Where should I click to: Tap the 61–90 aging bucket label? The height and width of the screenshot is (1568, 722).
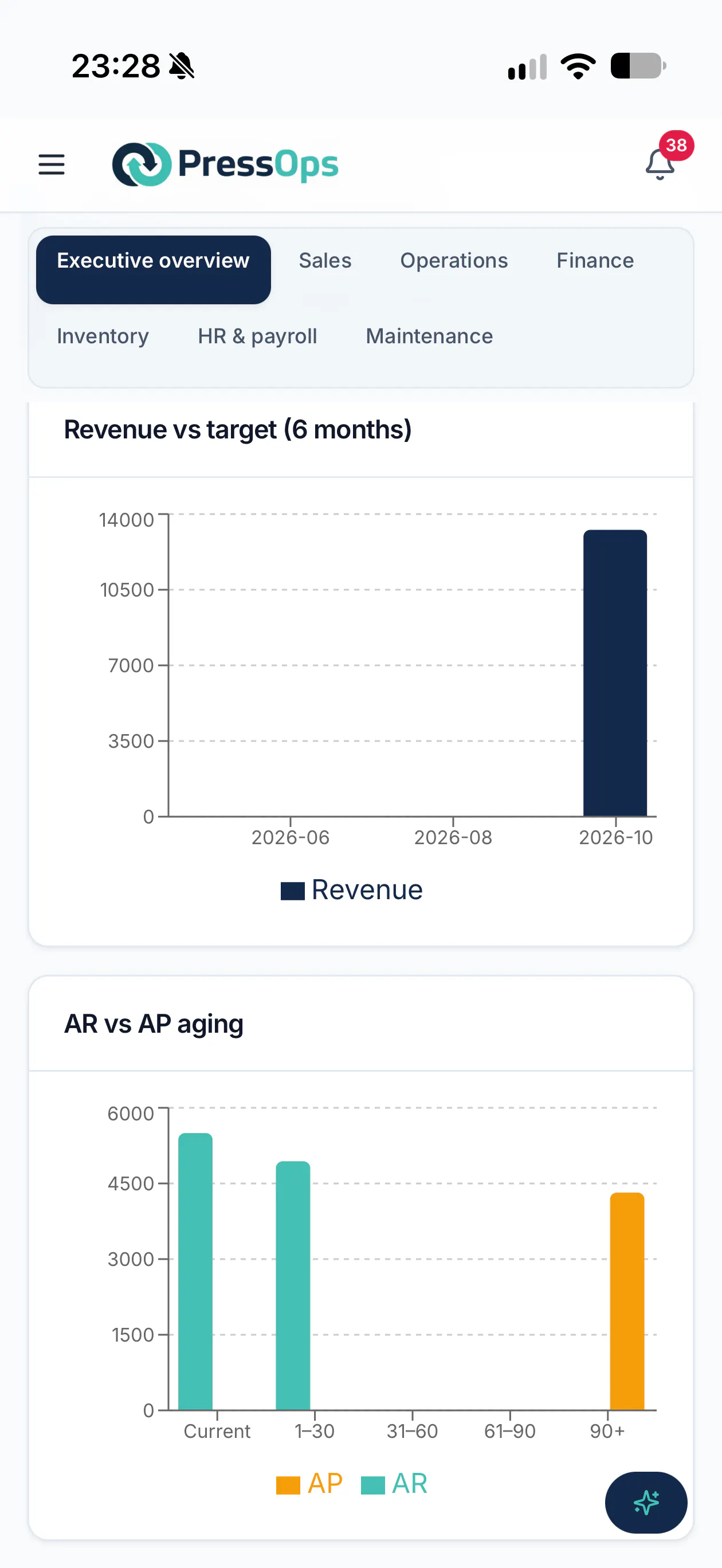tap(509, 1431)
